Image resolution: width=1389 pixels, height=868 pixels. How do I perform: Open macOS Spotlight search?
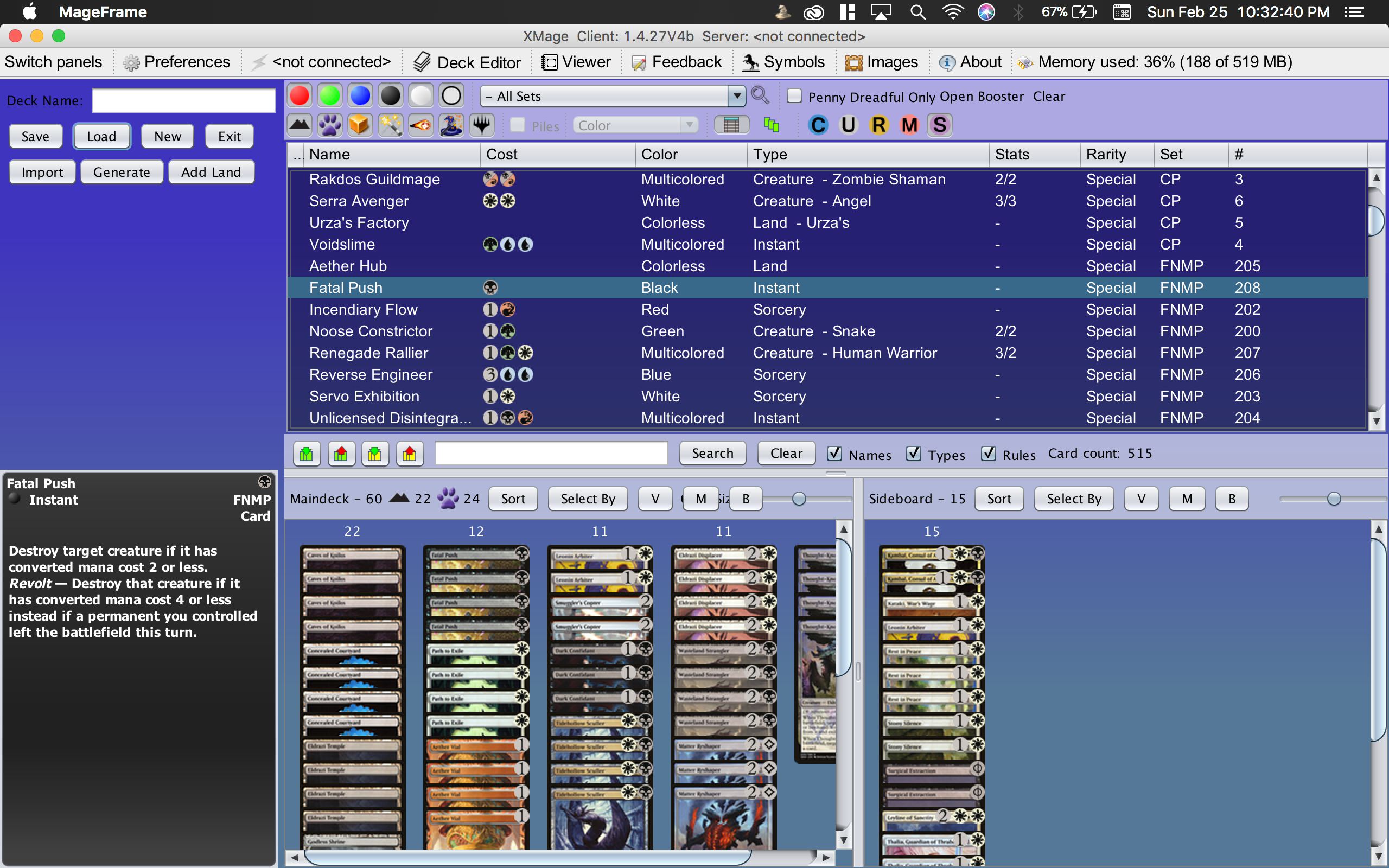tap(918, 12)
